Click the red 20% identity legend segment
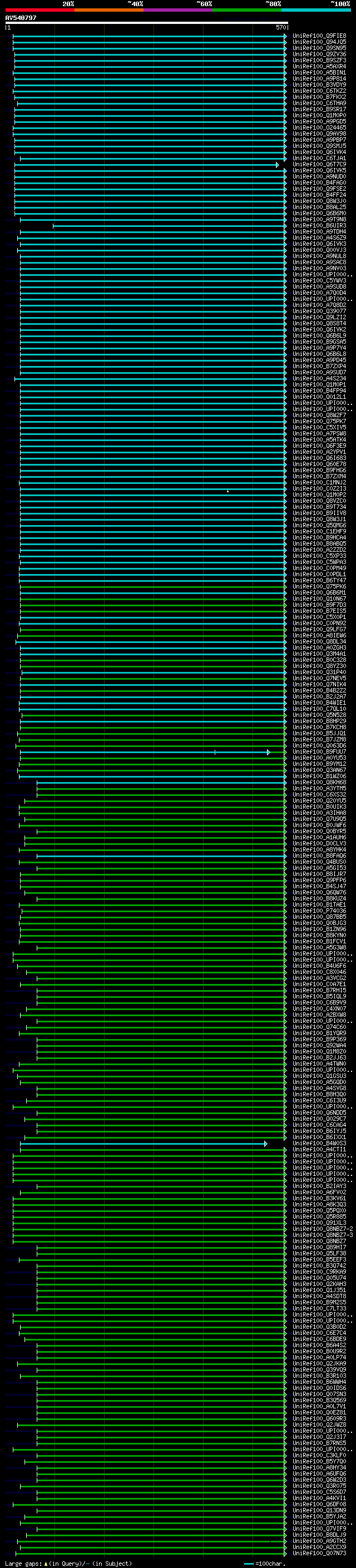The width and height of the screenshot is (356, 1568). click(40, 10)
